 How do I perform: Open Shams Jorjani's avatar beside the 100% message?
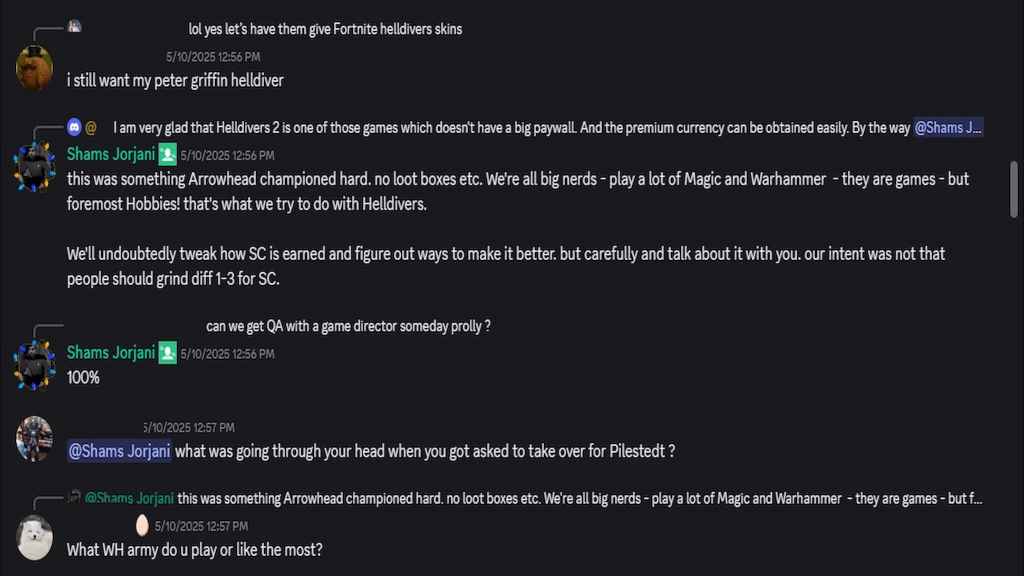[x=35, y=364]
